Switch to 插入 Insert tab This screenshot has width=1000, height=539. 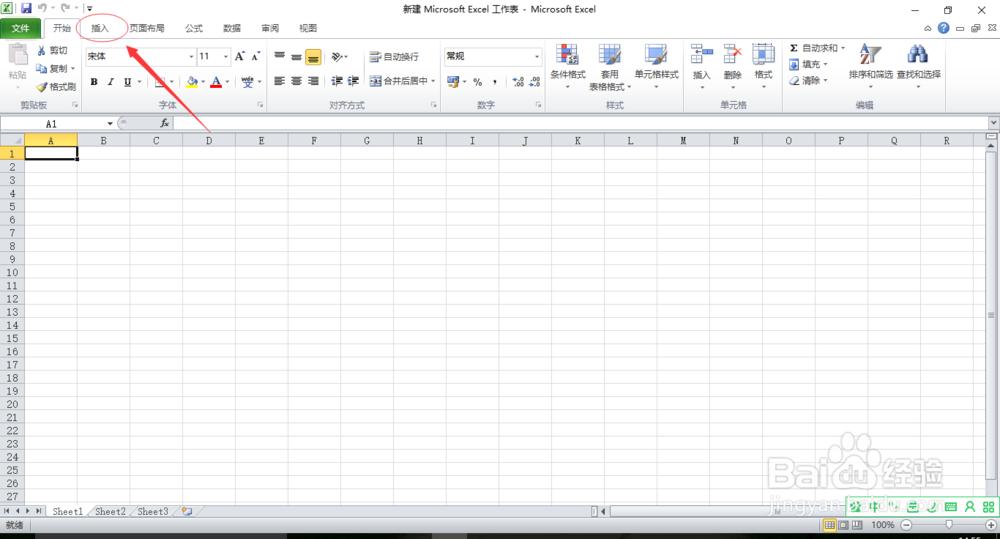[x=100, y=28]
